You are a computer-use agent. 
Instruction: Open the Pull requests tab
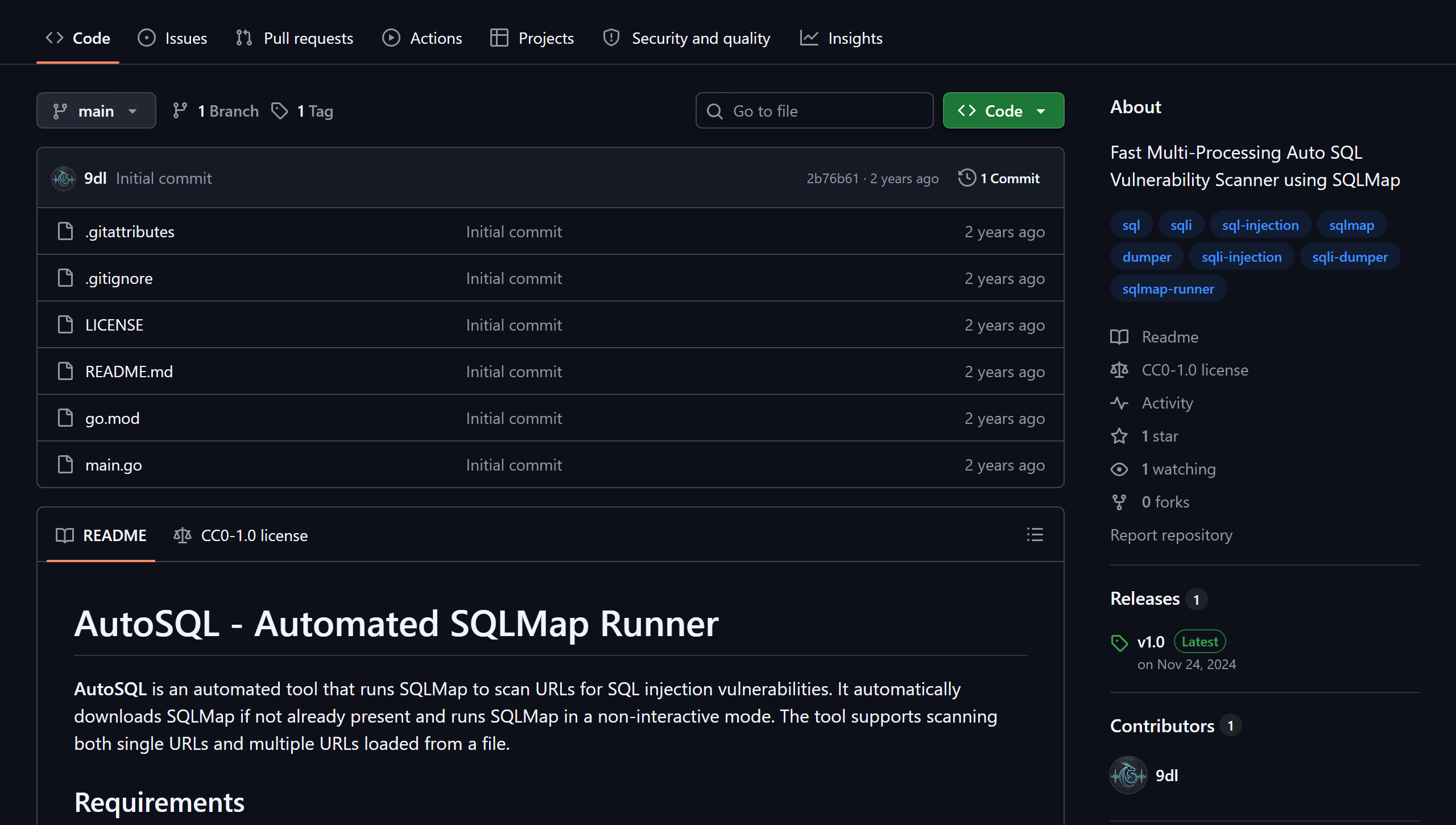pos(295,38)
